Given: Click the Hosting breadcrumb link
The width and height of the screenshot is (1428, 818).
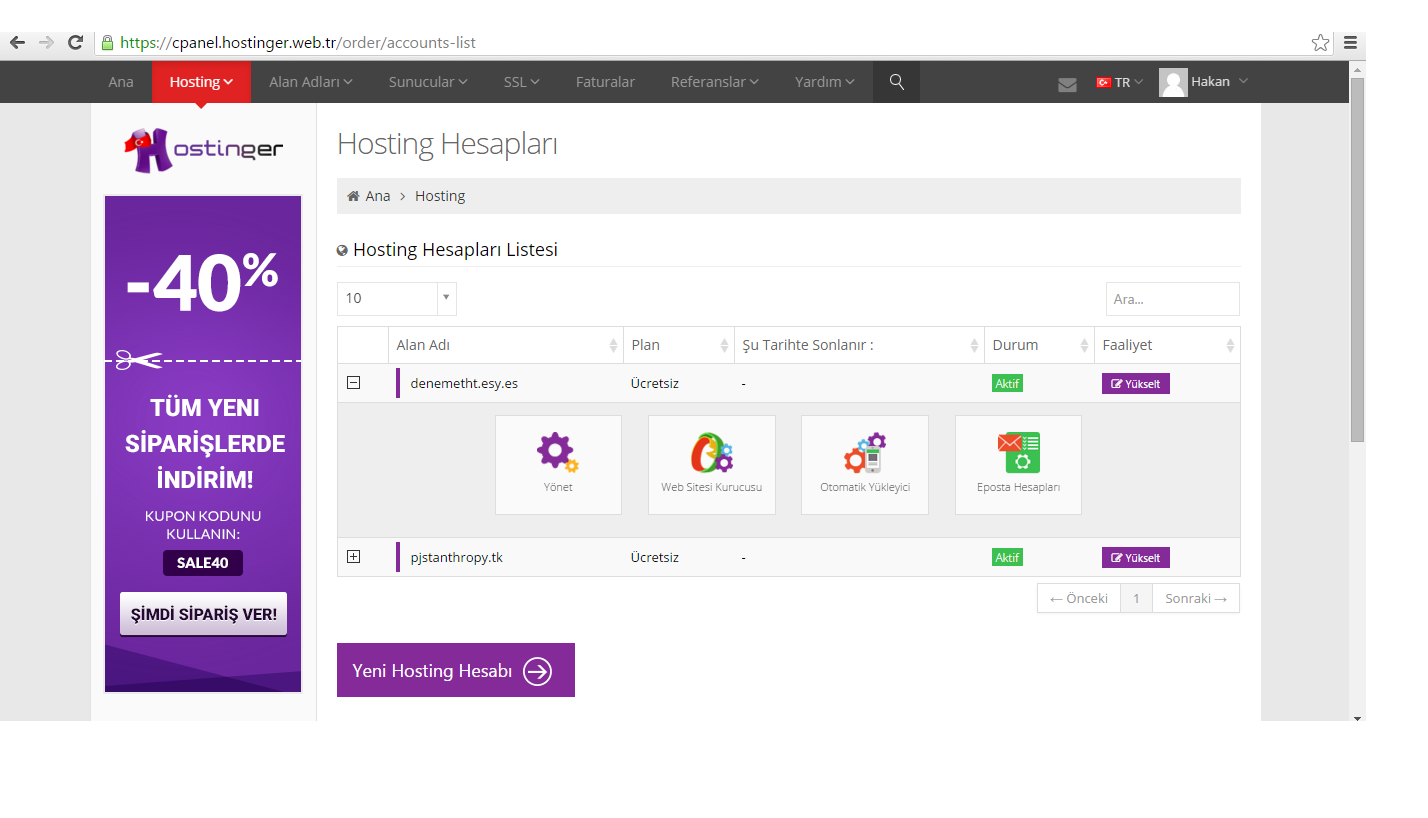Looking at the screenshot, I should (x=440, y=196).
